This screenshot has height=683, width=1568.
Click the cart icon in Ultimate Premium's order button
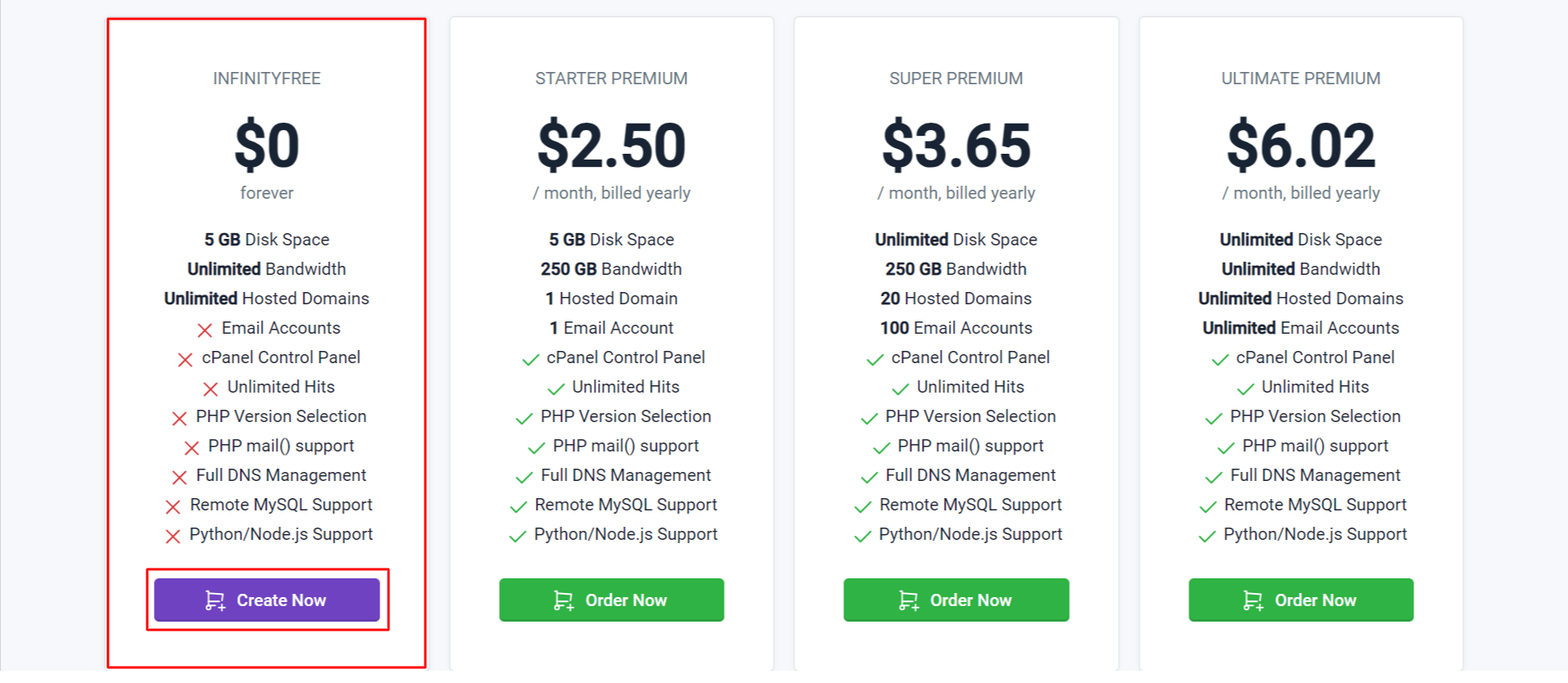point(1253,601)
